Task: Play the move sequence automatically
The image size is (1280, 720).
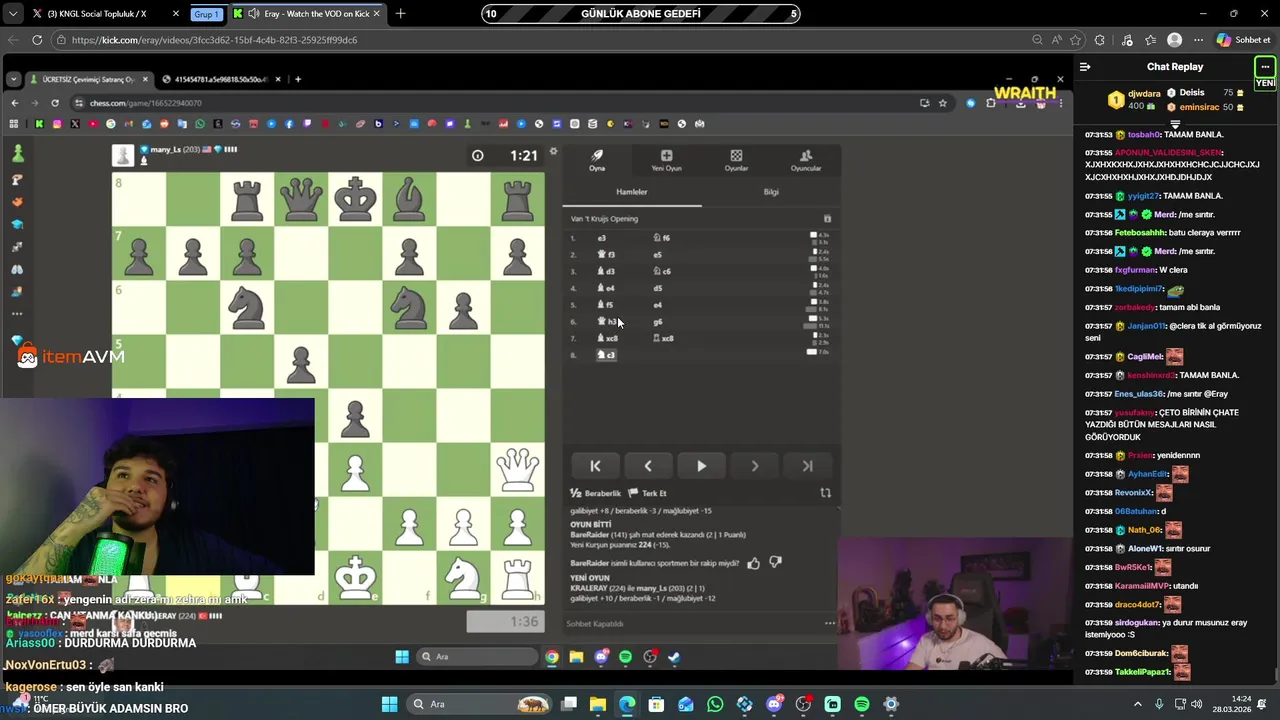Action: tap(701, 466)
